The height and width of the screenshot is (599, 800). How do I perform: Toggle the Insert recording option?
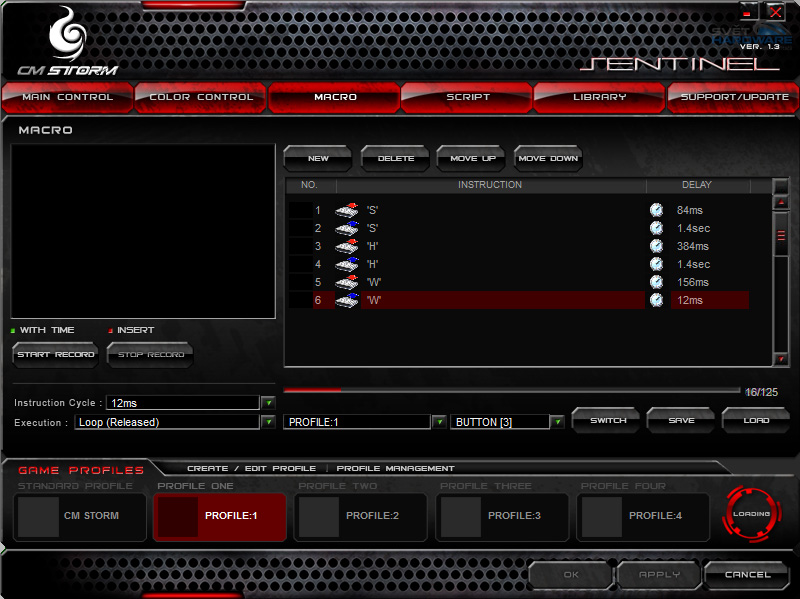111,330
